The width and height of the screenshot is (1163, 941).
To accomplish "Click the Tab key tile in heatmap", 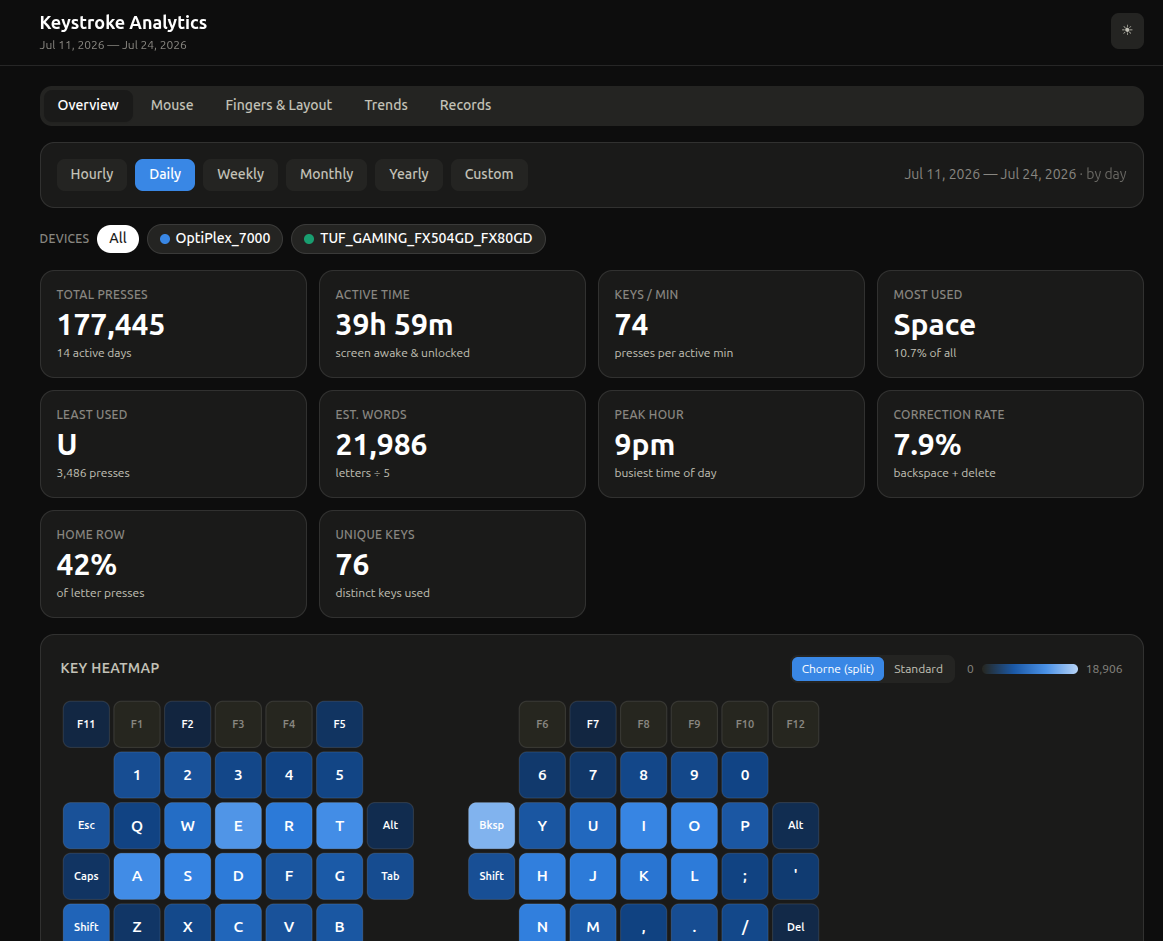I will tap(390, 876).
